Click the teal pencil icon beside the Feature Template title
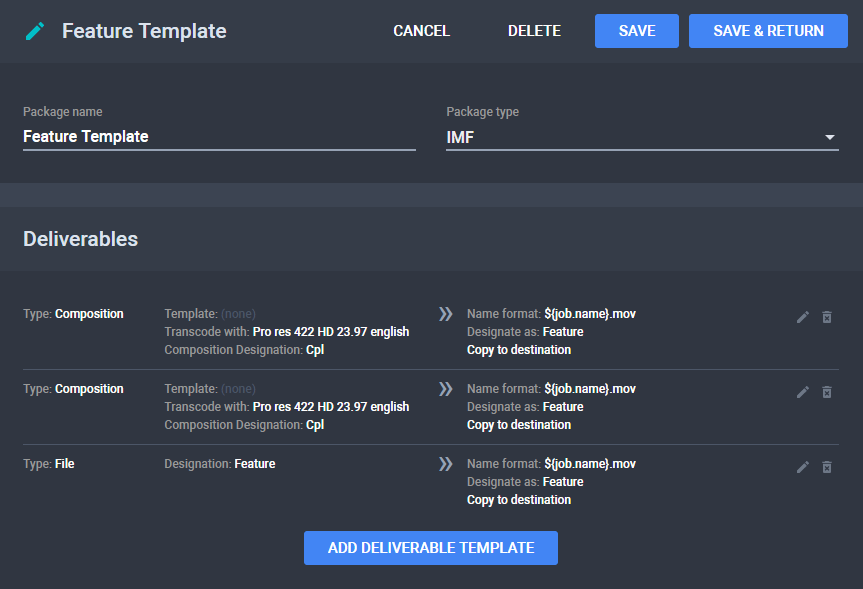The image size is (863, 589). [x=35, y=31]
